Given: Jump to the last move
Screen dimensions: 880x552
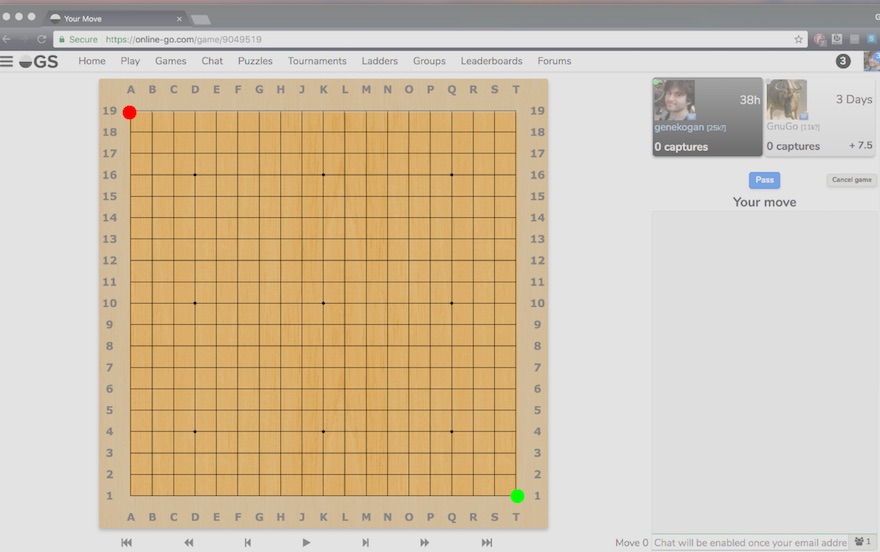Looking at the screenshot, I should click(x=487, y=542).
